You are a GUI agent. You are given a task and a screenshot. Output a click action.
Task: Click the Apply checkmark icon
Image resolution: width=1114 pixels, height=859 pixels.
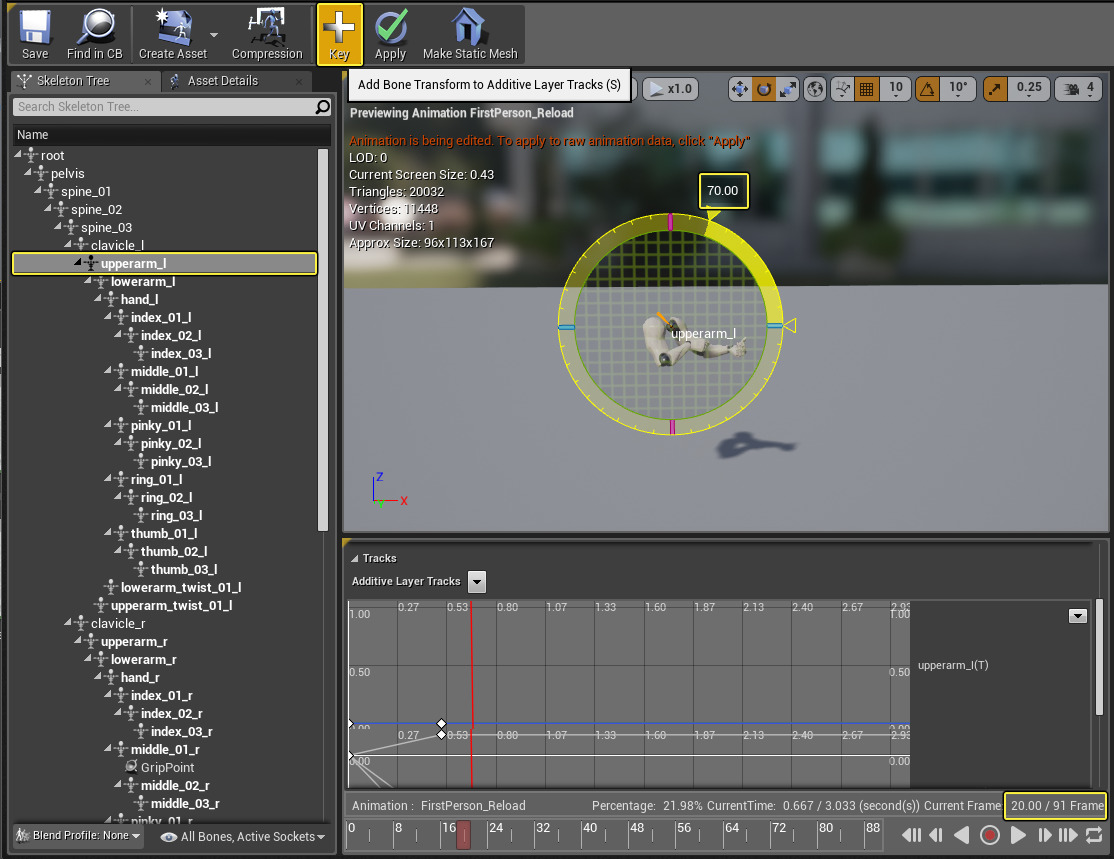click(390, 34)
